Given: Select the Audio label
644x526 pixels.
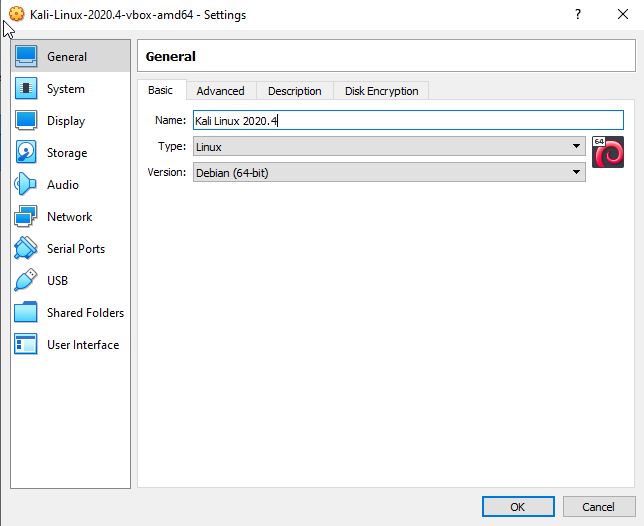Looking at the screenshot, I should (63, 185).
